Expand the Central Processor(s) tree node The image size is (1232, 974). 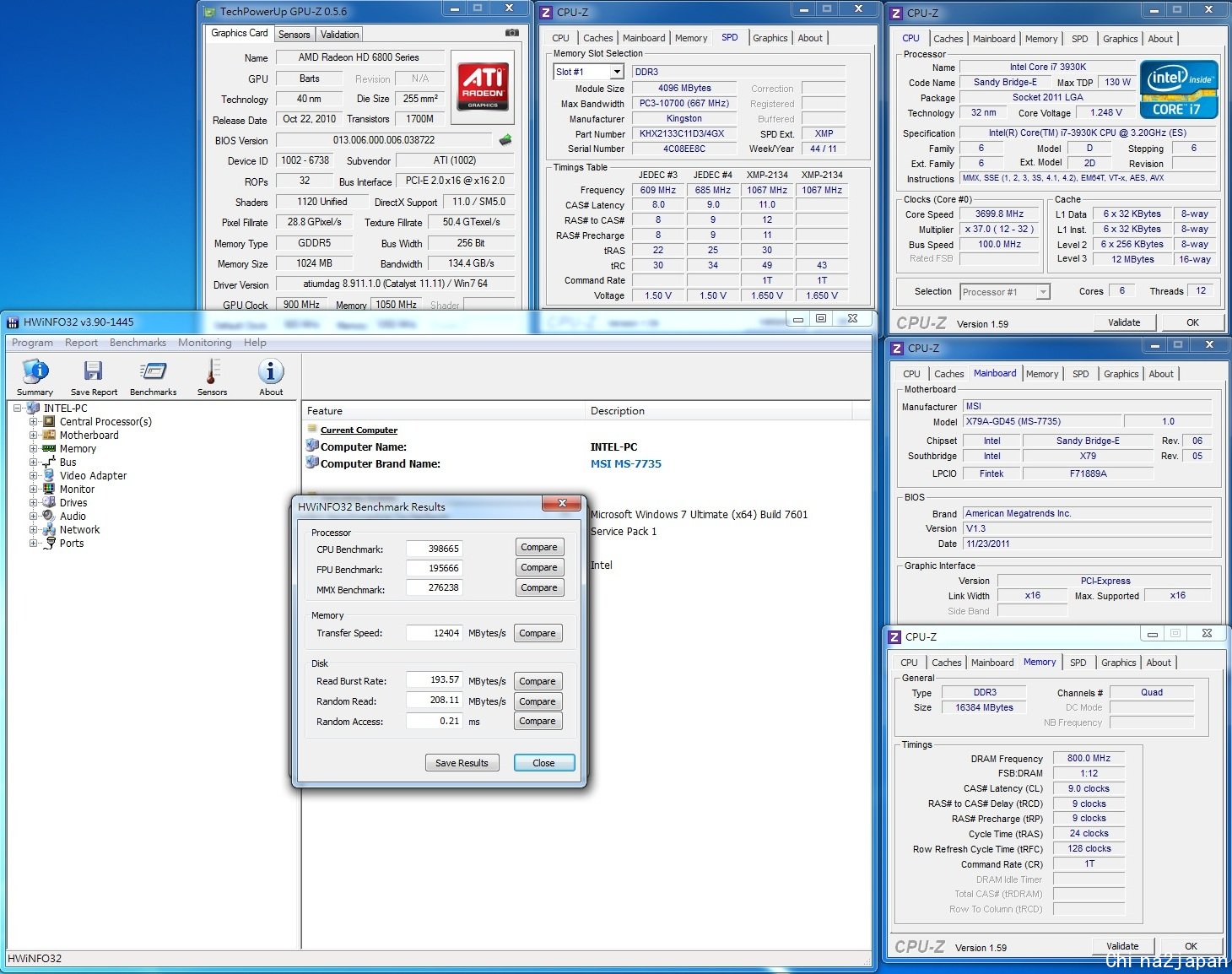click(x=33, y=421)
